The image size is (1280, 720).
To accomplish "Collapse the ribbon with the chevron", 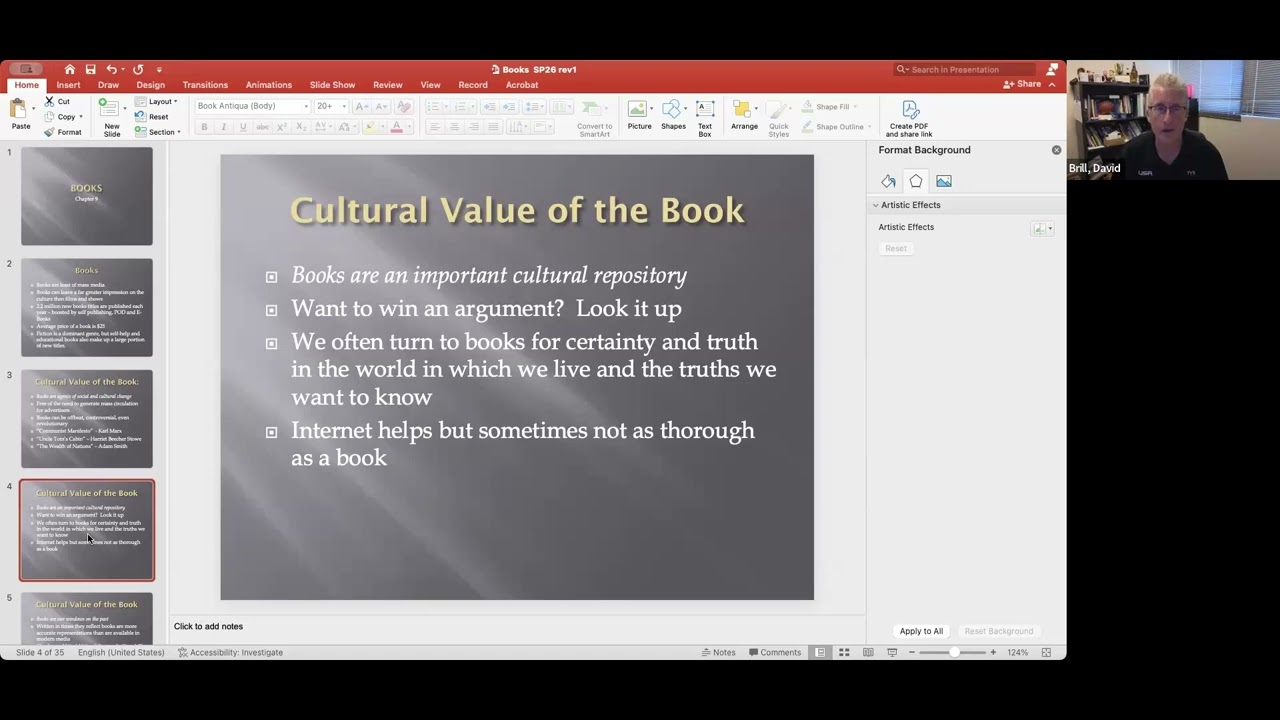I will (x=1052, y=85).
